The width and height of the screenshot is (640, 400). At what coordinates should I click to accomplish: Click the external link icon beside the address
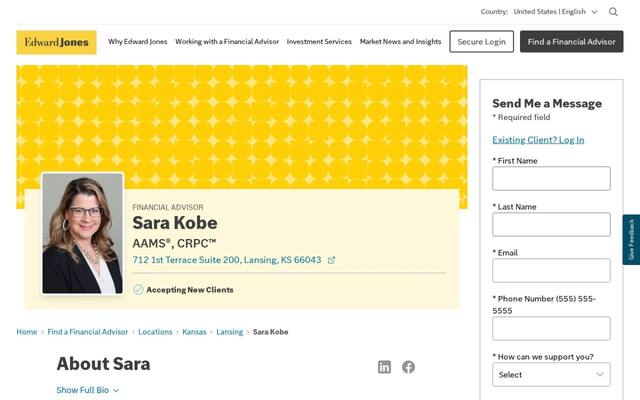(x=331, y=260)
